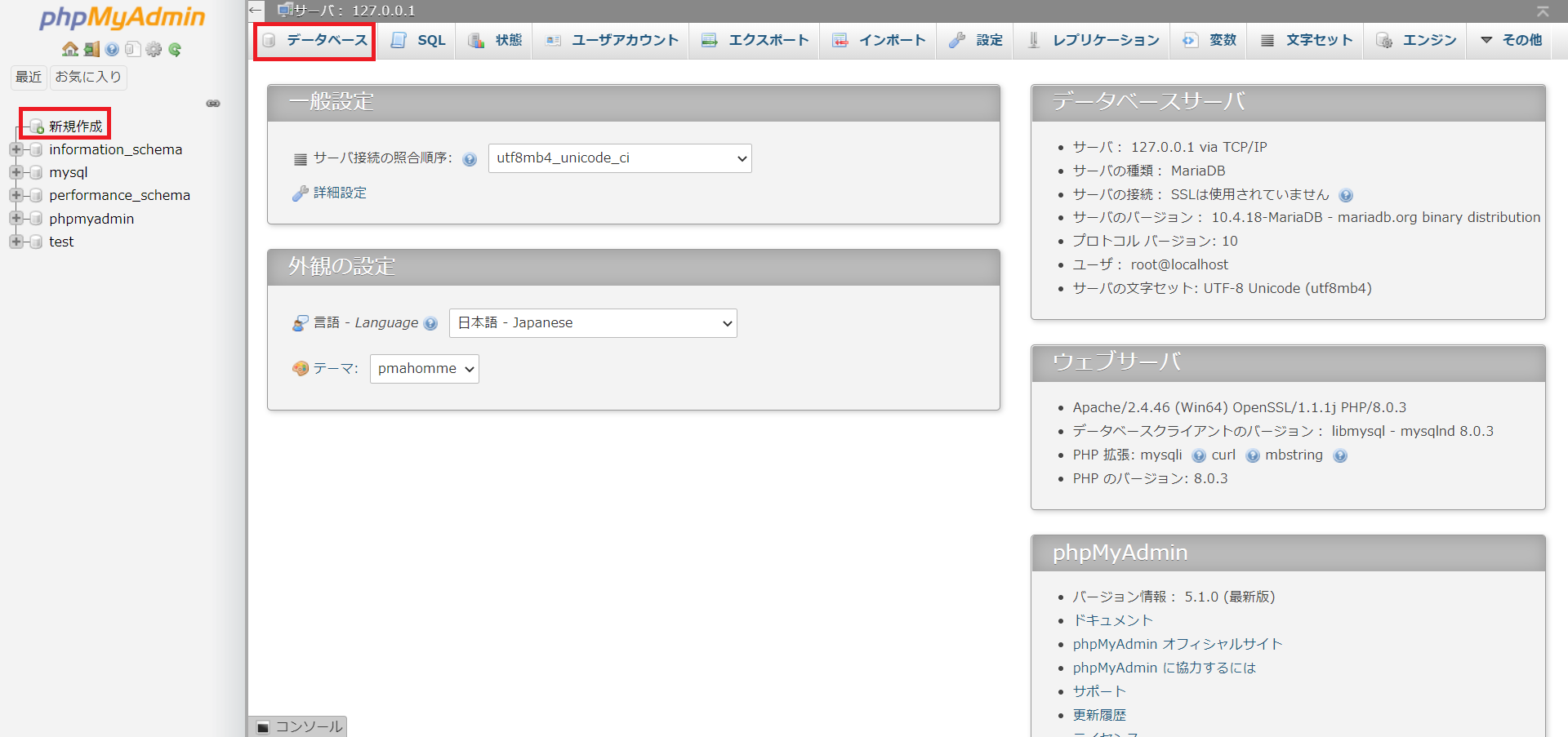Click the link-with-main-panel chain icon
Screen dimensions: 1568x737
coord(213,104)
